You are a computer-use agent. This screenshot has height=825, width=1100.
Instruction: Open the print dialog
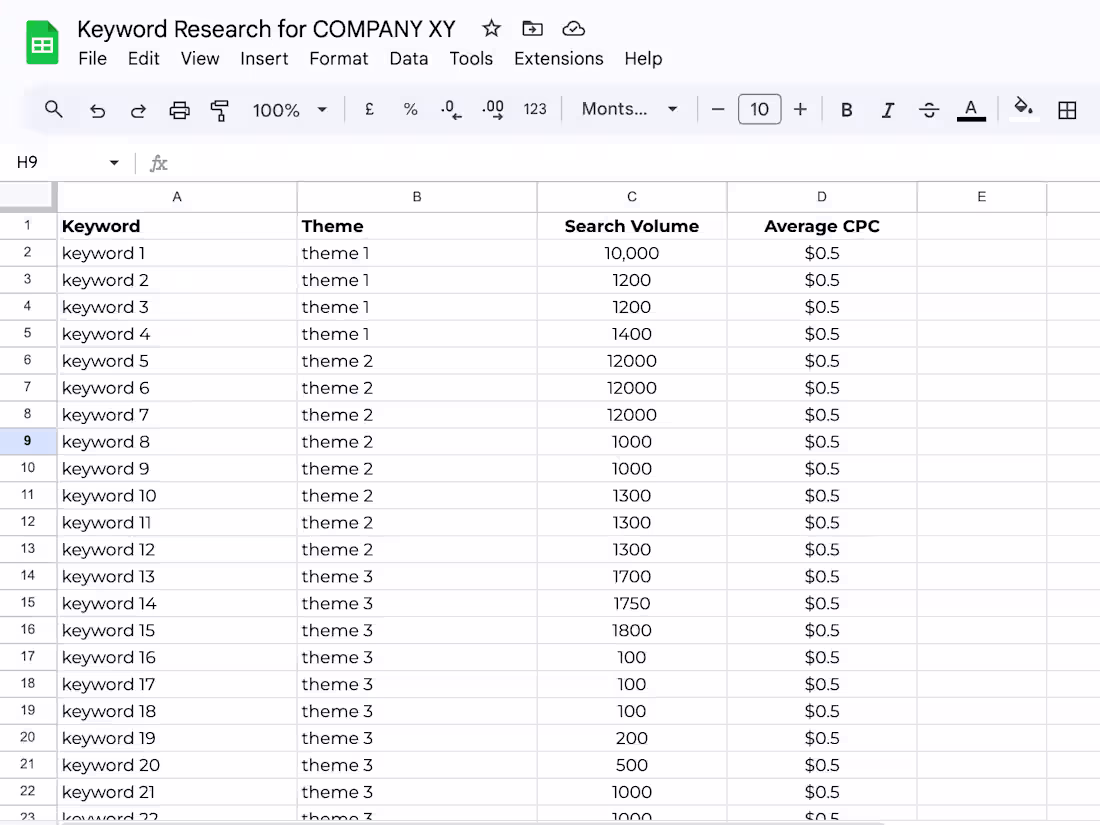(180, 110)
